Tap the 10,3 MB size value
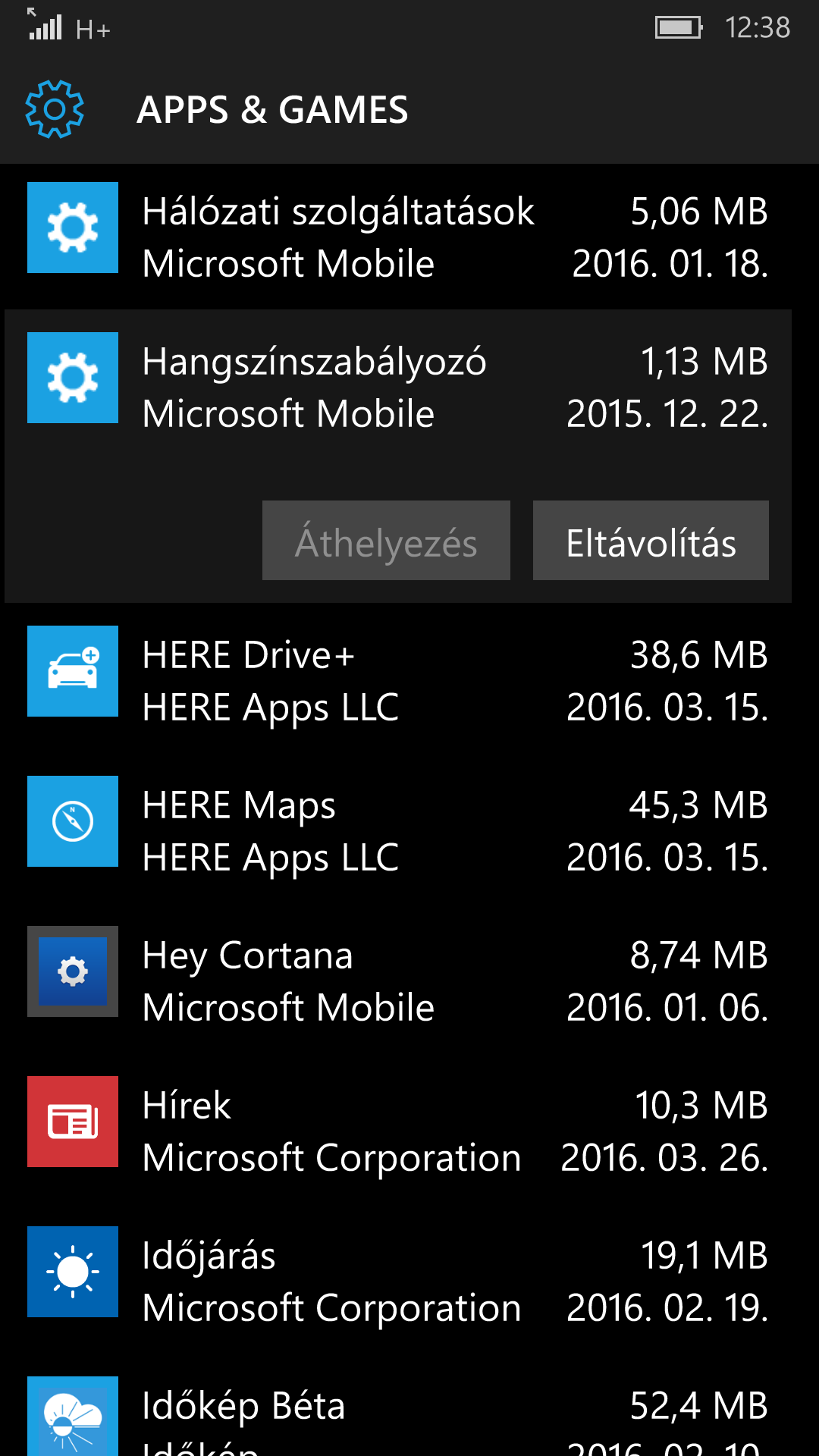819x1456 pixels. 701,1106
